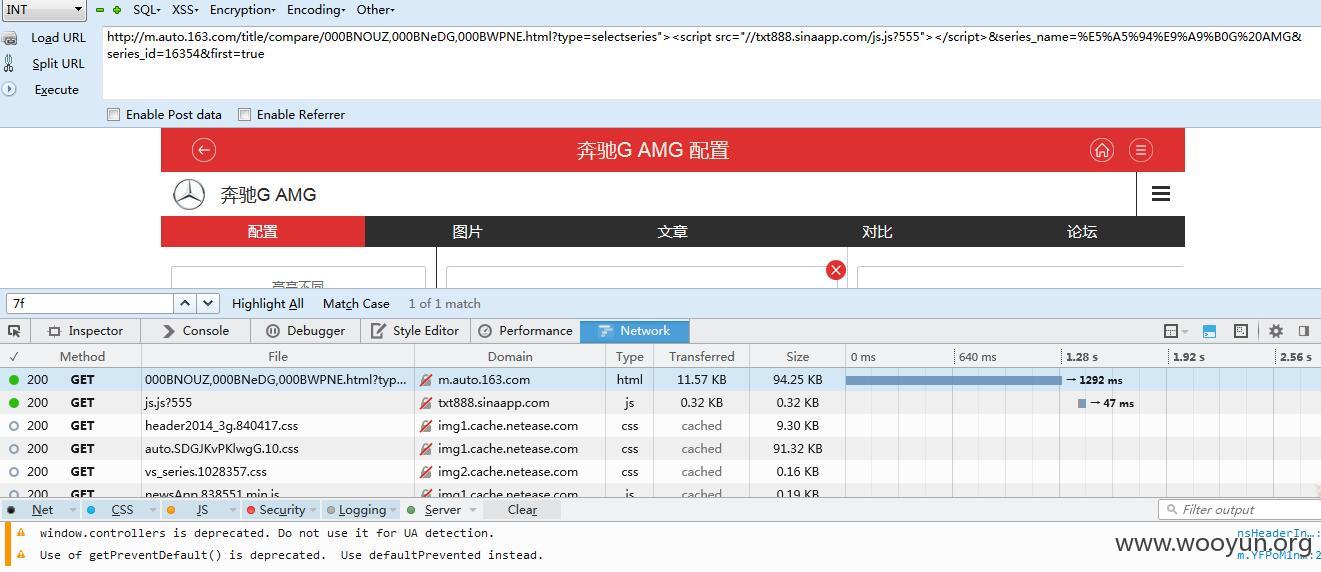Screen dimensions: 1321x572
Task: Open the devtools frame selector icon
Action: coord(1175,331)
